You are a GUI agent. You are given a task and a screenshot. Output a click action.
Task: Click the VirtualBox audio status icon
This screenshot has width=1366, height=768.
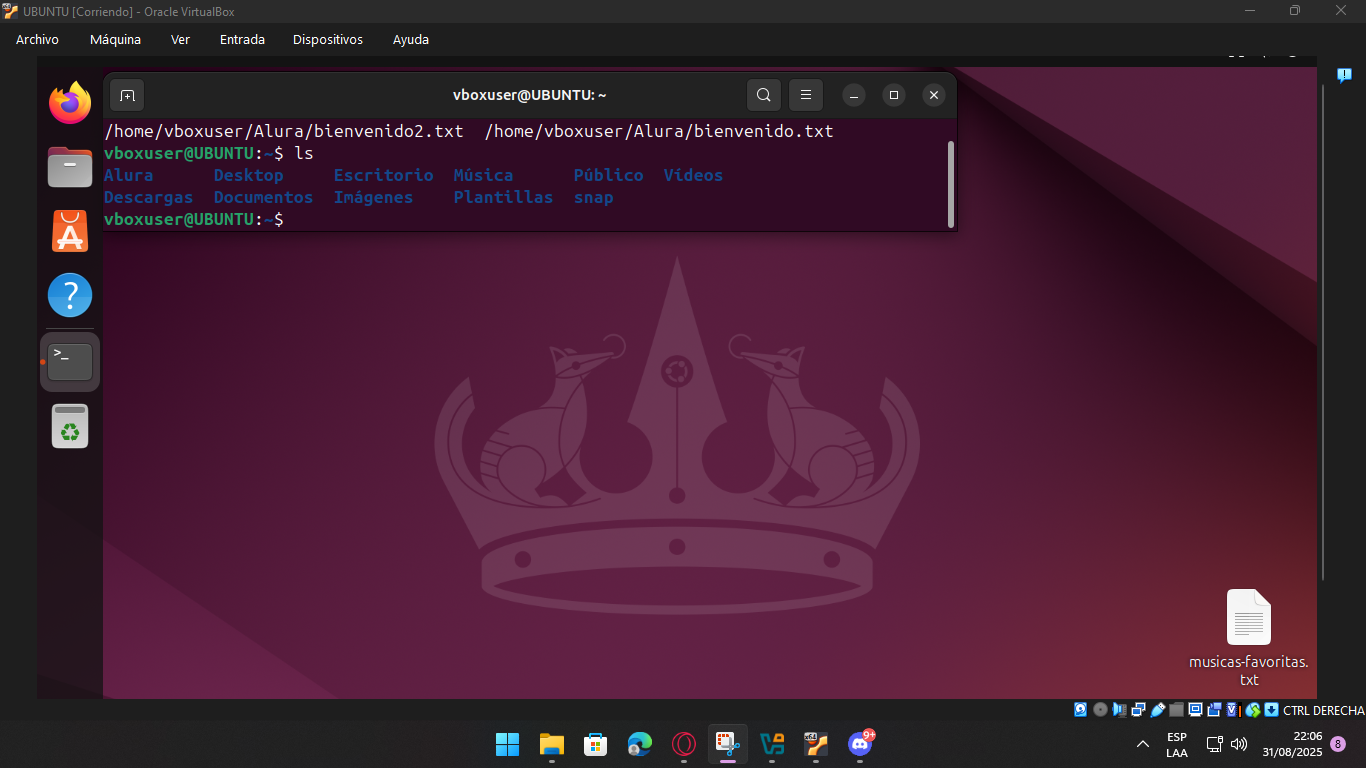pyautogui.click(x=1119, y=710)
